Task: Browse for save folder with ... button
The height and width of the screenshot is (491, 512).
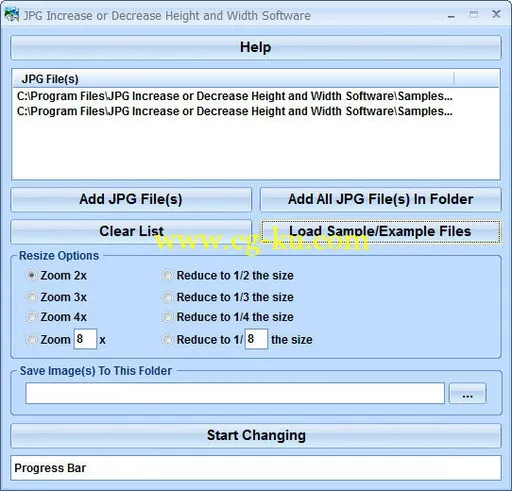Action: (x=467, y=393)
